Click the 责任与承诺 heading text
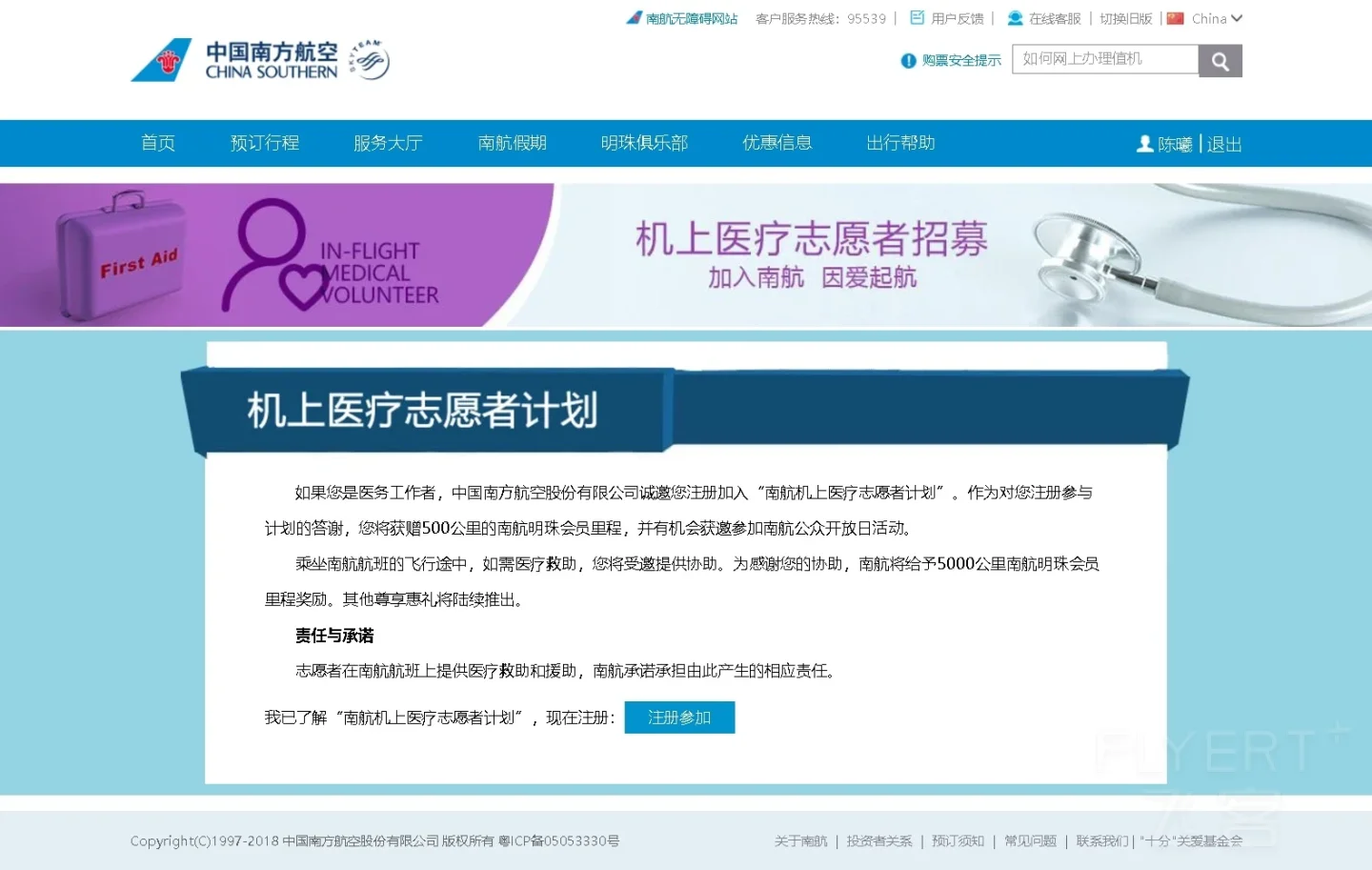Viewport: 1372px width, 870px height. tap(334, 636)
